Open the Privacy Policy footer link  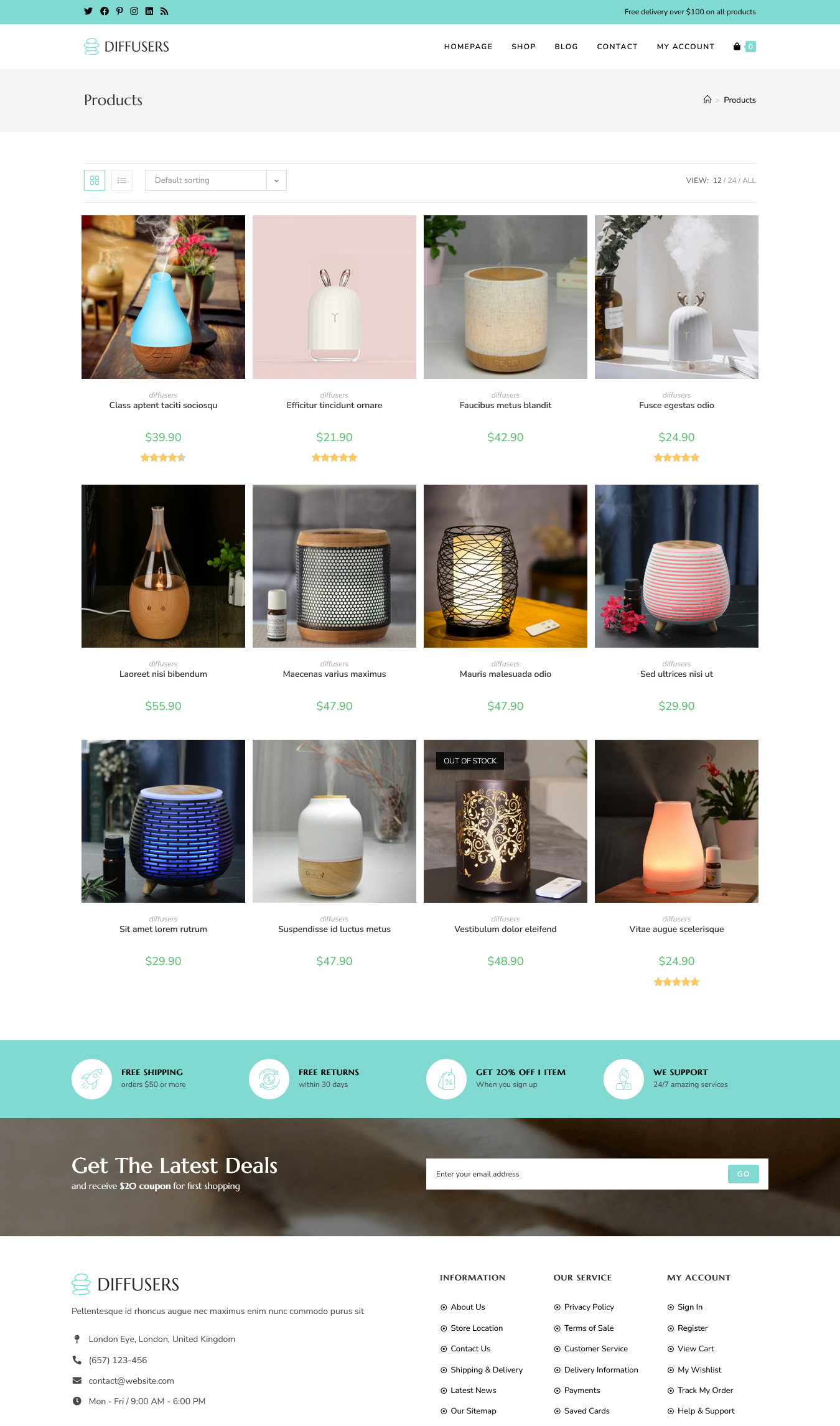pyautogui.click(x=589, y=1307)
